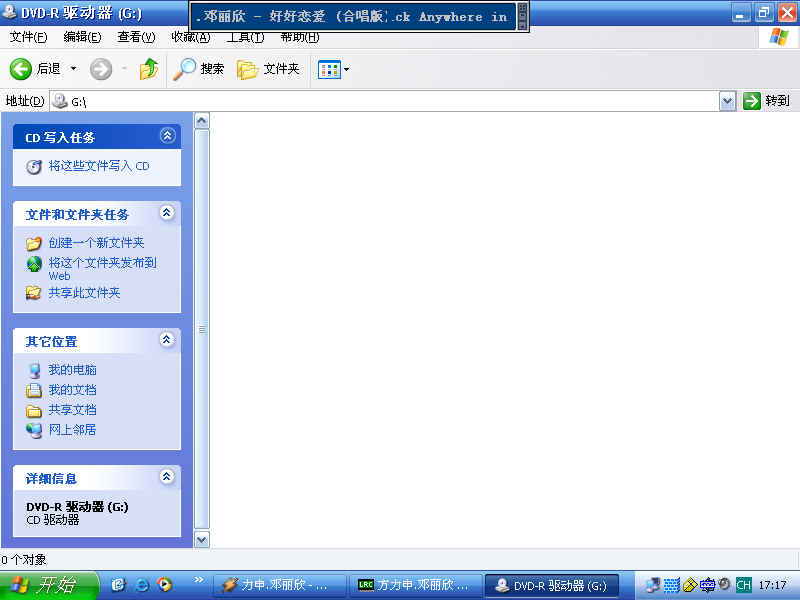Click the share folder hand icon

tap(34, 293)
